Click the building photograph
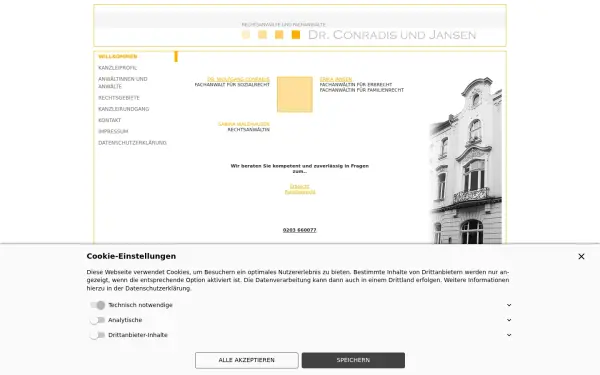The image size is (600, 375). 466,160
